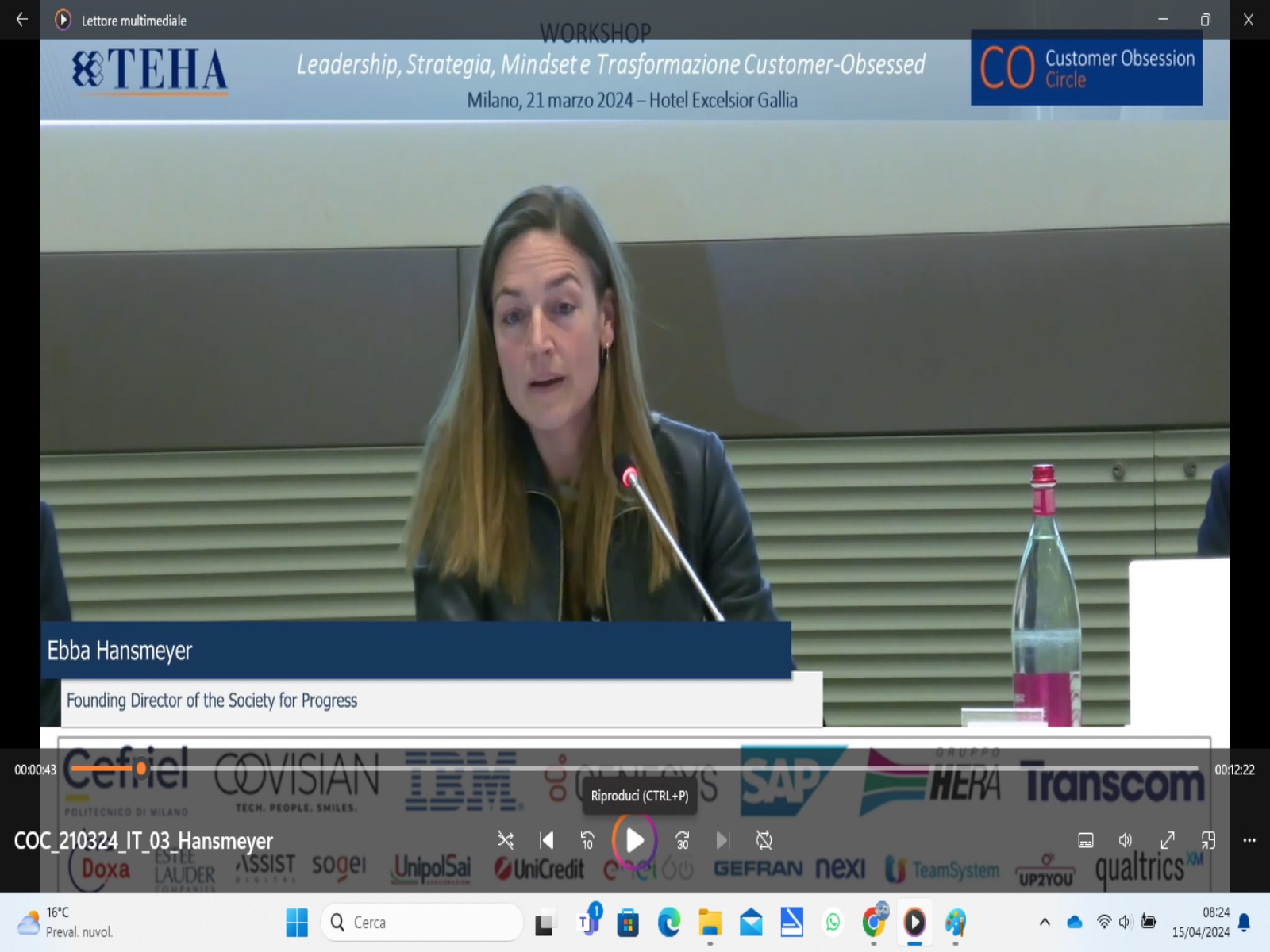The image size is (1270, 952).
Task: Open subtitles and captions options
Action: pos(1086,840)
